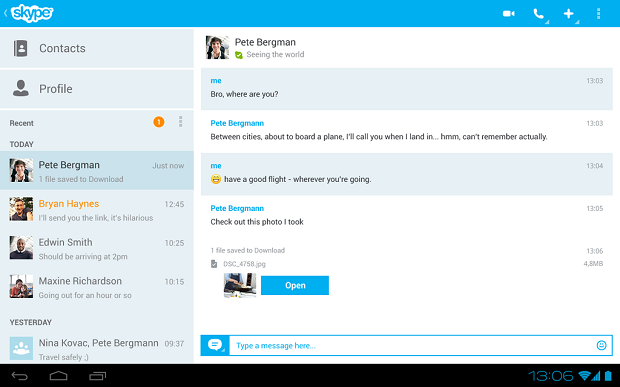Click the 4,8MB file size label
Screen dimensions: 620x387
593,264
